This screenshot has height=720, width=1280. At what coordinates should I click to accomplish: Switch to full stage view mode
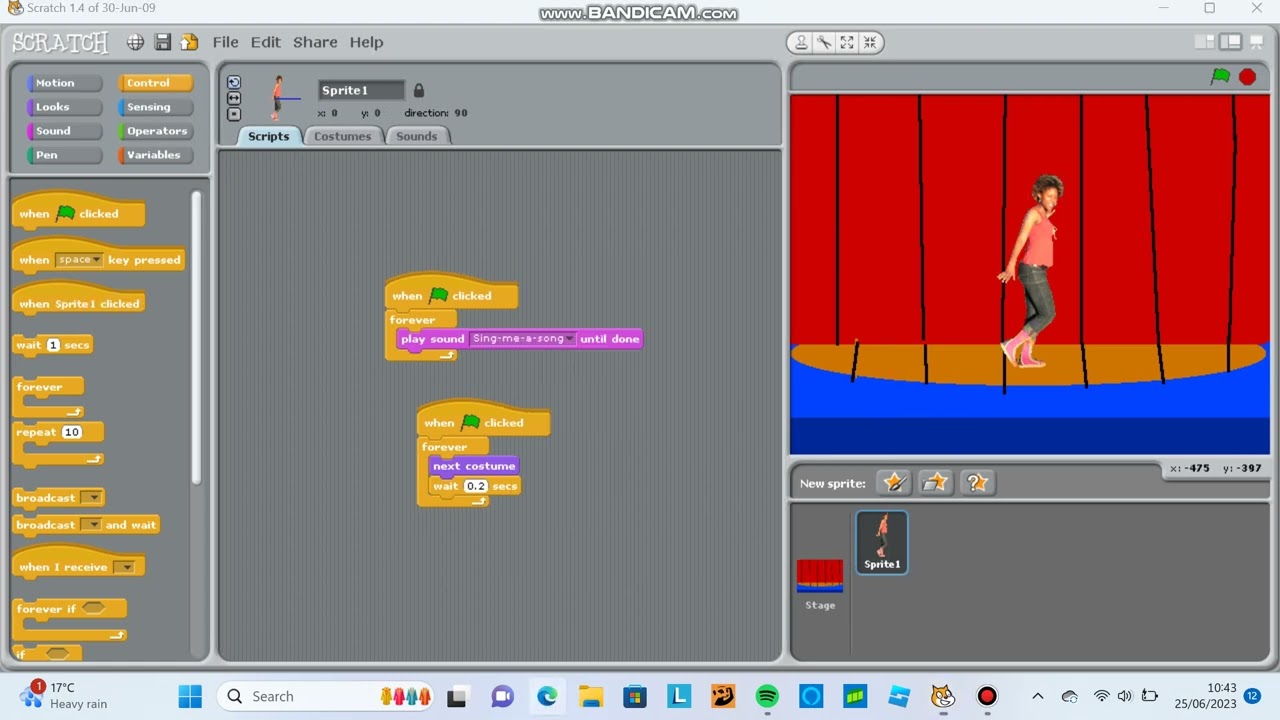1230,42
